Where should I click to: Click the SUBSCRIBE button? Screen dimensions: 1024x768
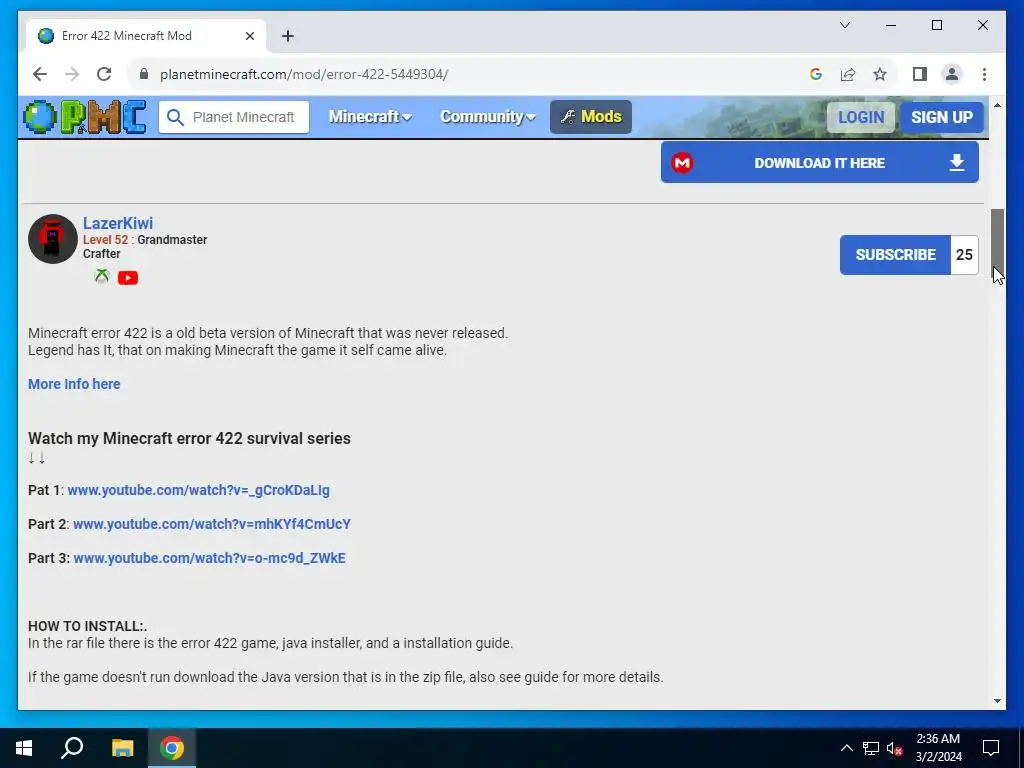[x=895, y=255]
